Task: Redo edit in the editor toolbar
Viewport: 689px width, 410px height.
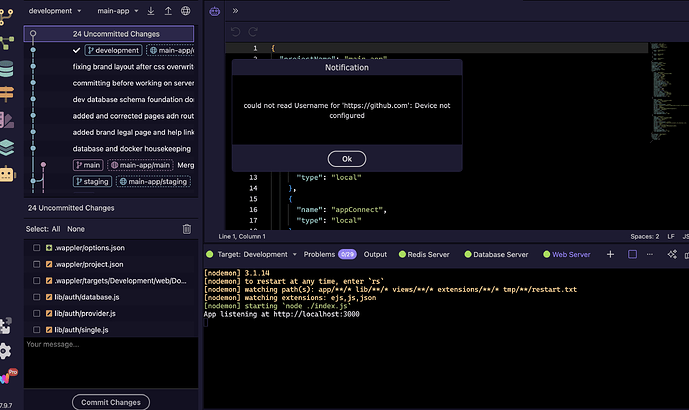Action: click(253, 32)
